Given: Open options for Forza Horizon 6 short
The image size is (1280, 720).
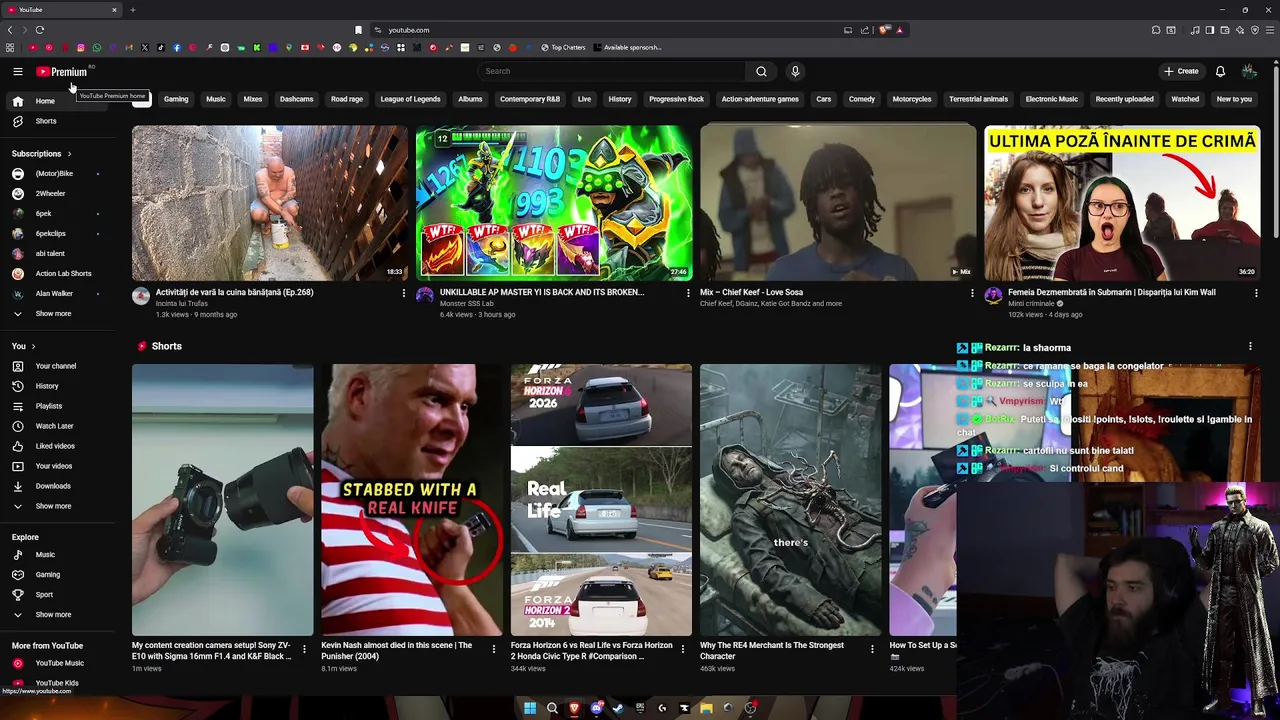Looking at the screenshot, I should (x=682, y=649).
